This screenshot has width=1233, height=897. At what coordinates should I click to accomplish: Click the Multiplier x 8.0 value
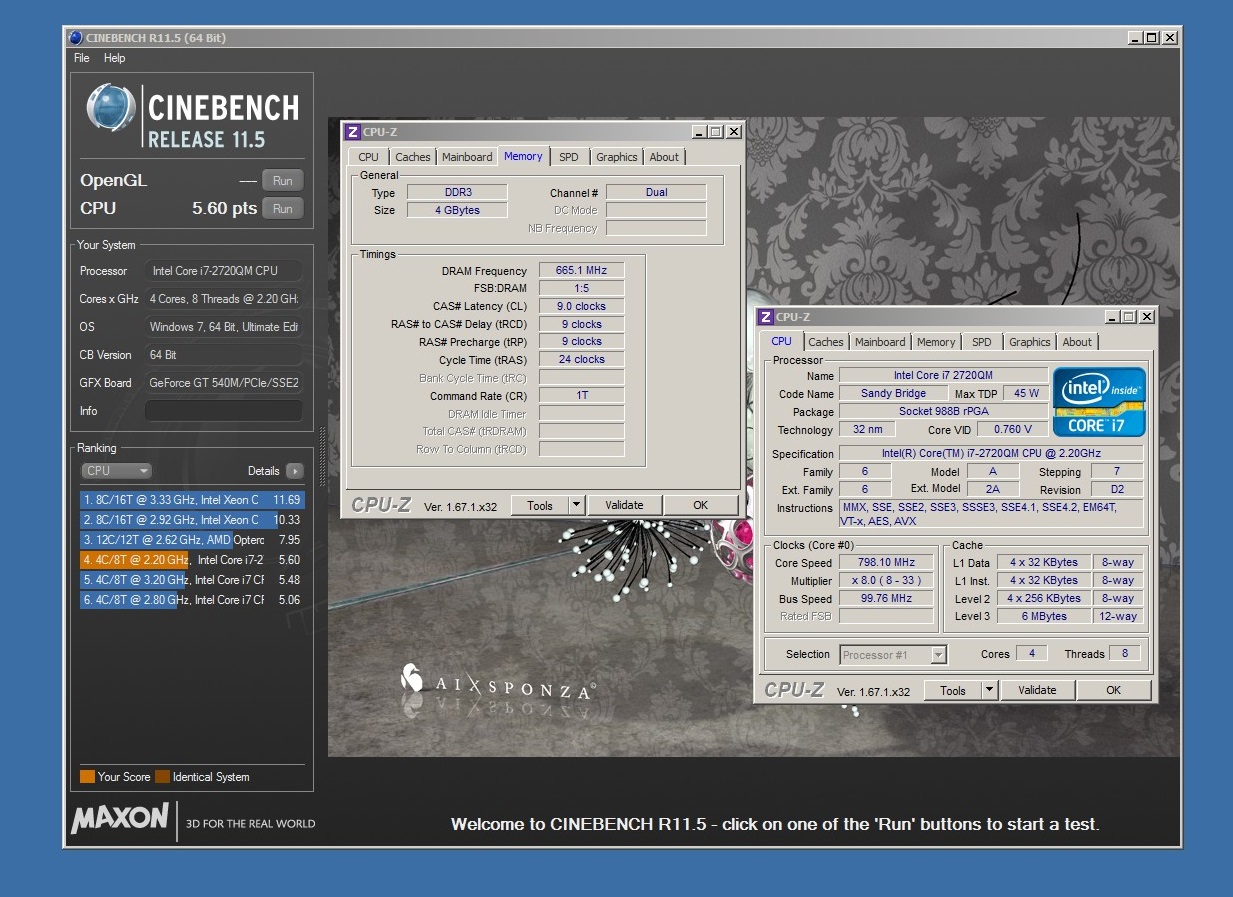[x=886, y=580]
